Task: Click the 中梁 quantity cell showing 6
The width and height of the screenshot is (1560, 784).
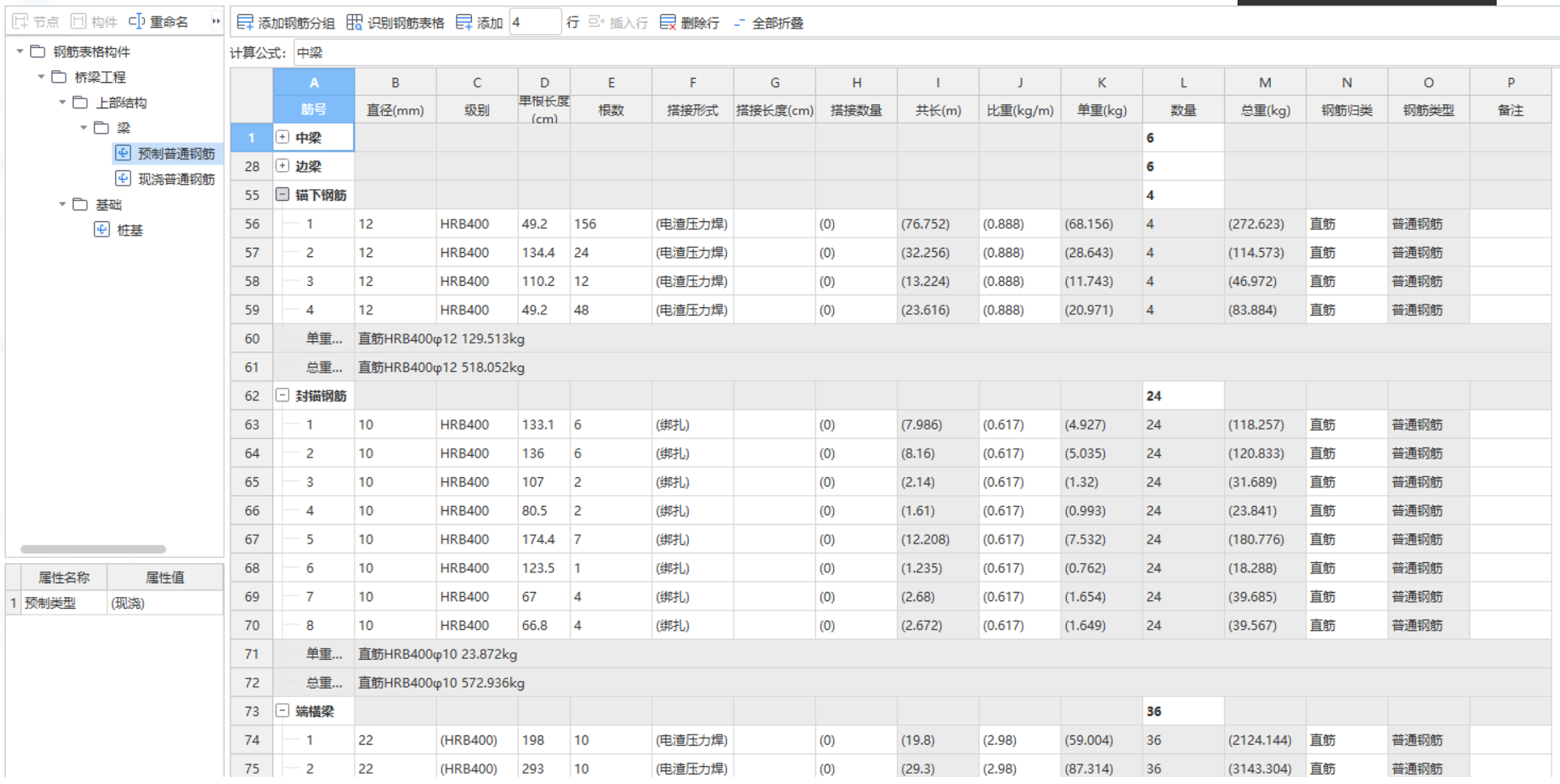Action: click(1183, 138)
